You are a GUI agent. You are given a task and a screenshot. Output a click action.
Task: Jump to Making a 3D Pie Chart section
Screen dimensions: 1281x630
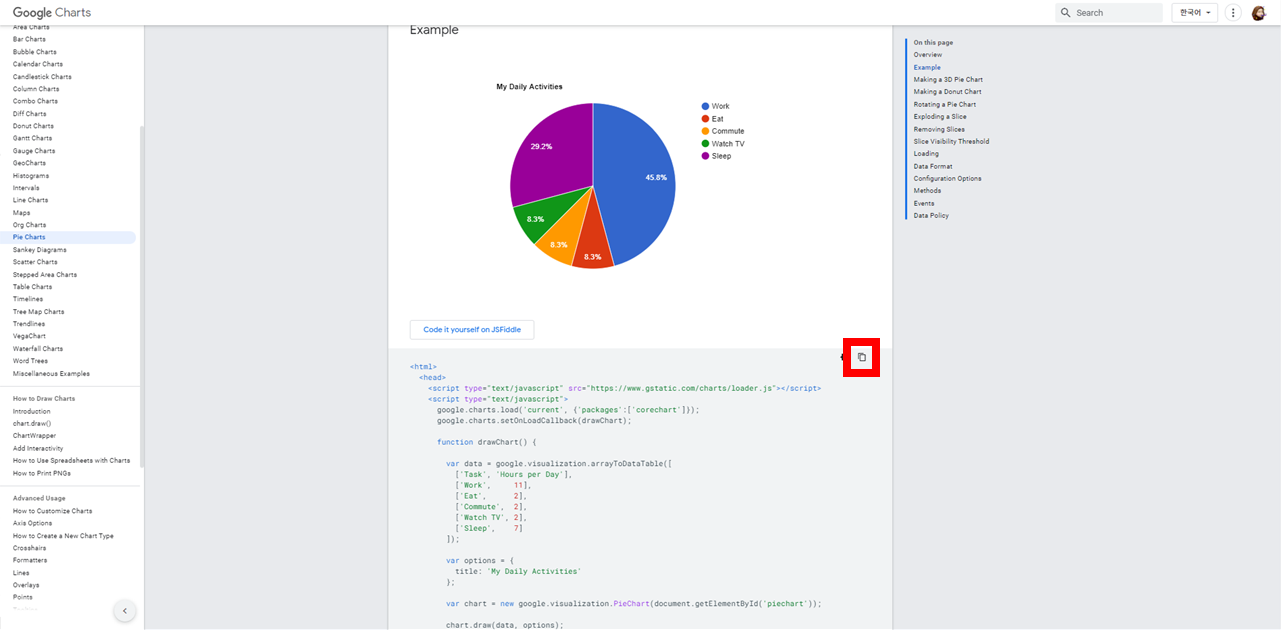coord(947,79)
